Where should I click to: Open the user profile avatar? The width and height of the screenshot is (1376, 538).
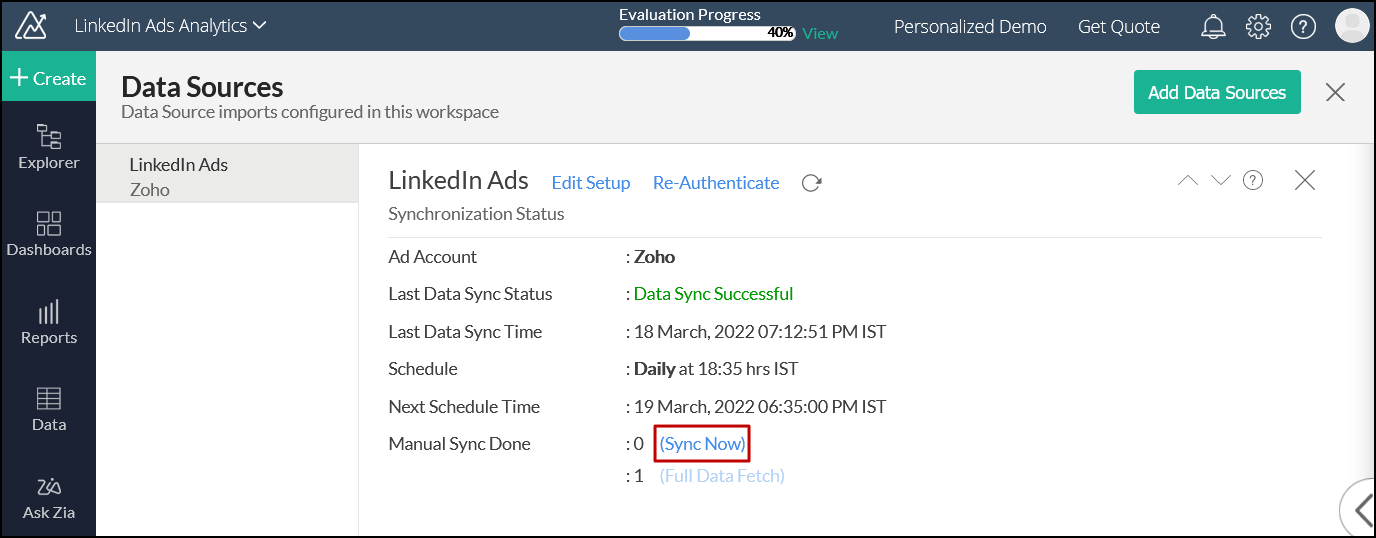(x=1352, y=26)
